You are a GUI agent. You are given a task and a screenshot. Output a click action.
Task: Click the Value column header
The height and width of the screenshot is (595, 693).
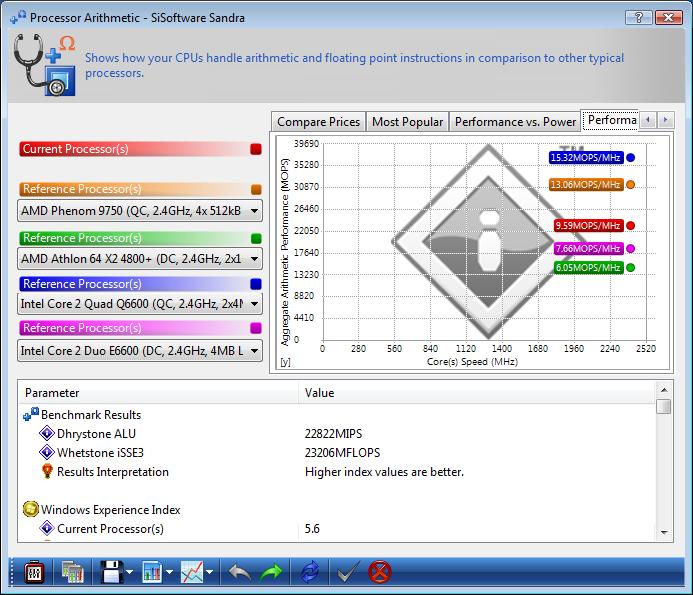(x=477, y=393)
